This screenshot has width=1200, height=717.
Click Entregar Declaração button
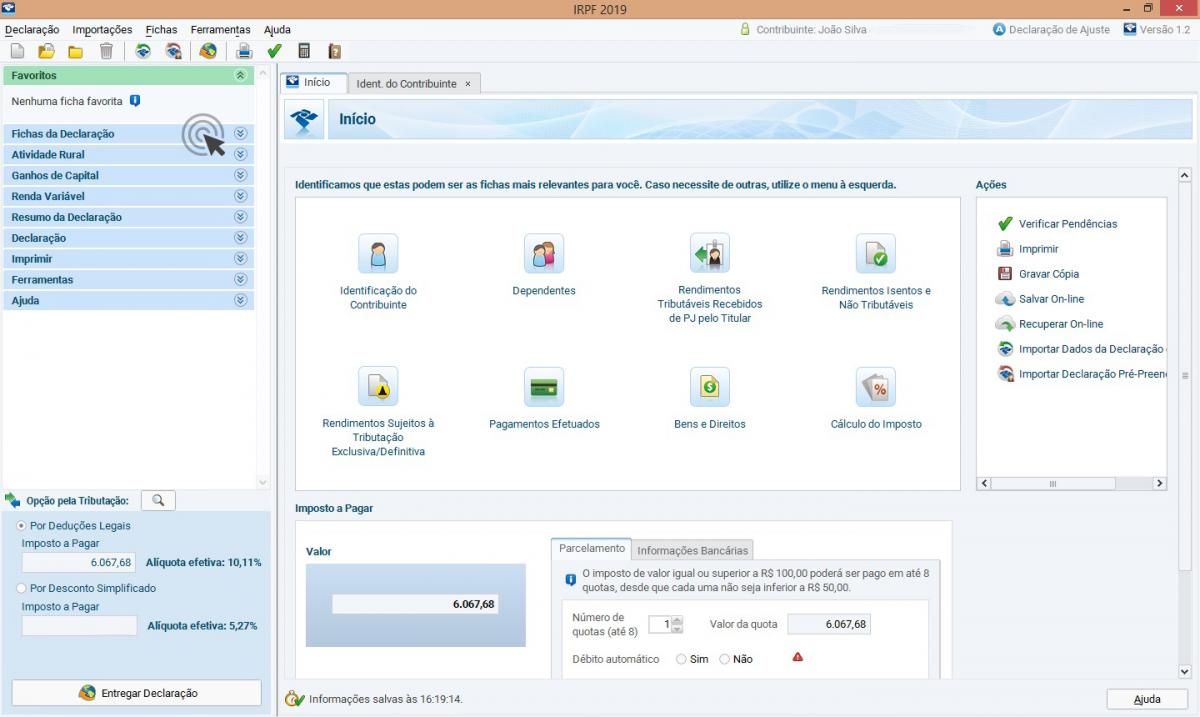point(136,693)
